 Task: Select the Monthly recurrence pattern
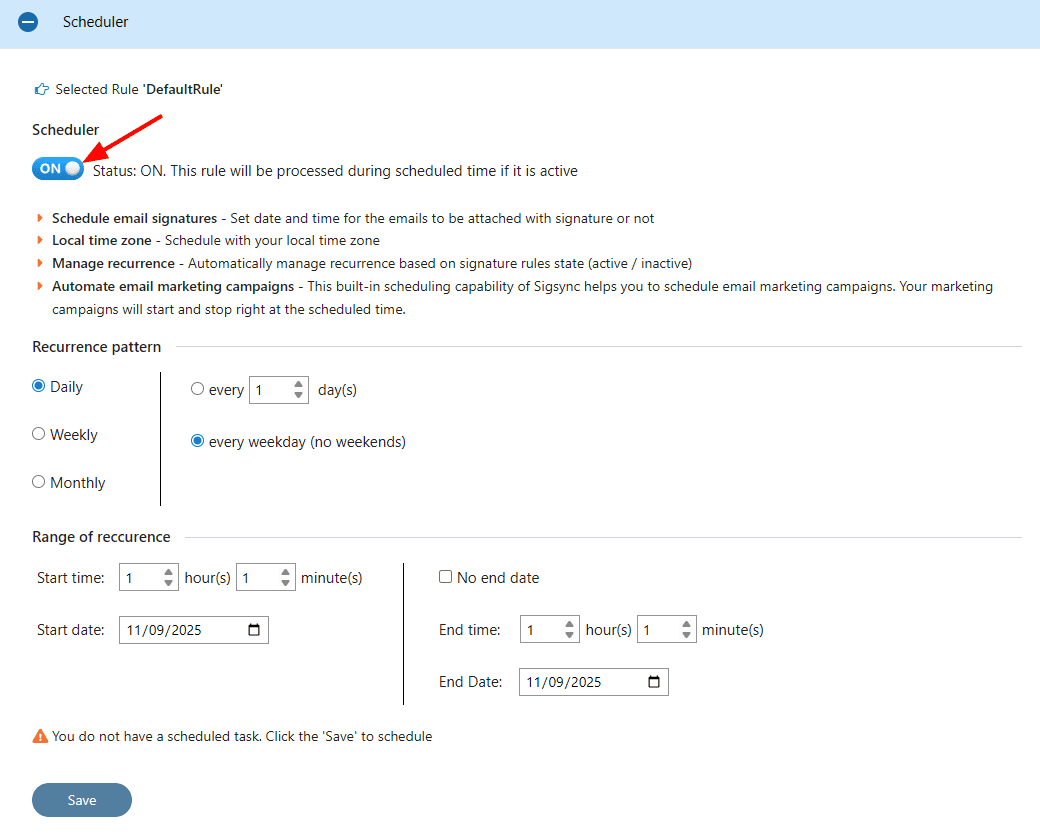(x=39, y=482)
